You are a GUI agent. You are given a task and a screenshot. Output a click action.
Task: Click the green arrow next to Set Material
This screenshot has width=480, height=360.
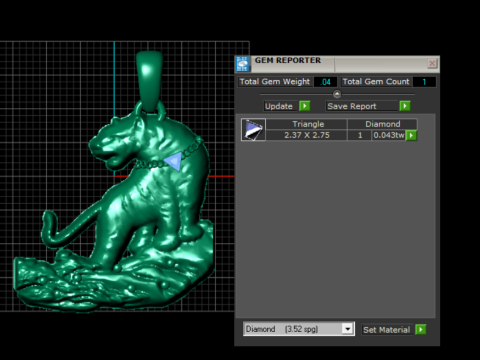[x=421, y=330]
